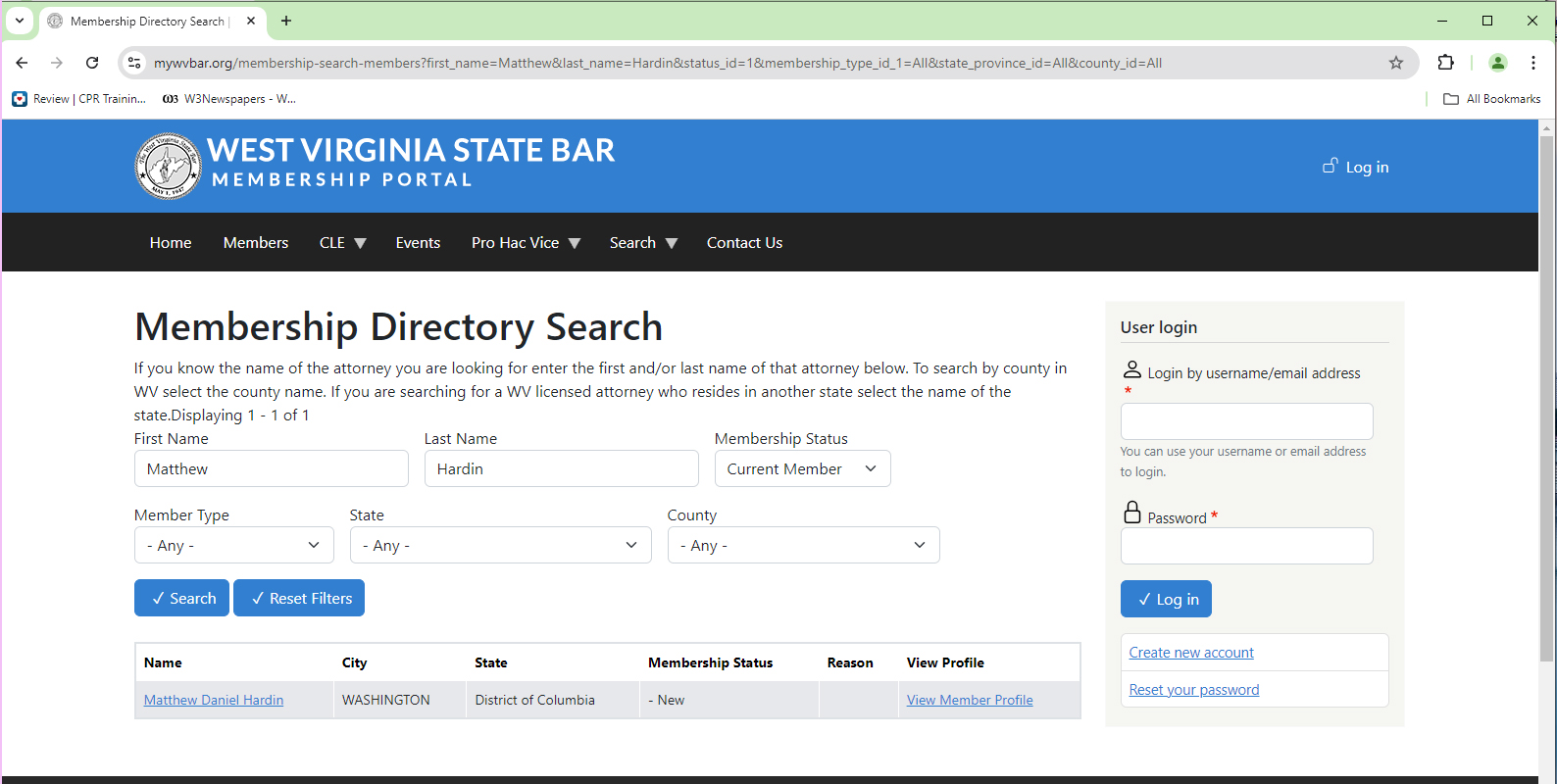Click the First Name input field

[271, 468]
